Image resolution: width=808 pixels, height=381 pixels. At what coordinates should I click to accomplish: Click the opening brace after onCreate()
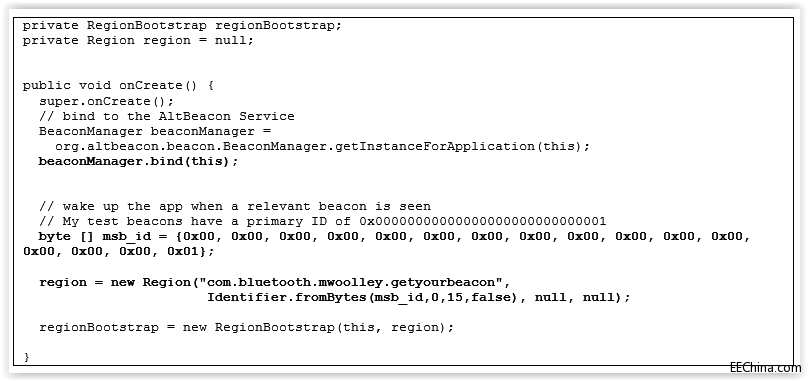pyautogui.click(x=210, y=86)
